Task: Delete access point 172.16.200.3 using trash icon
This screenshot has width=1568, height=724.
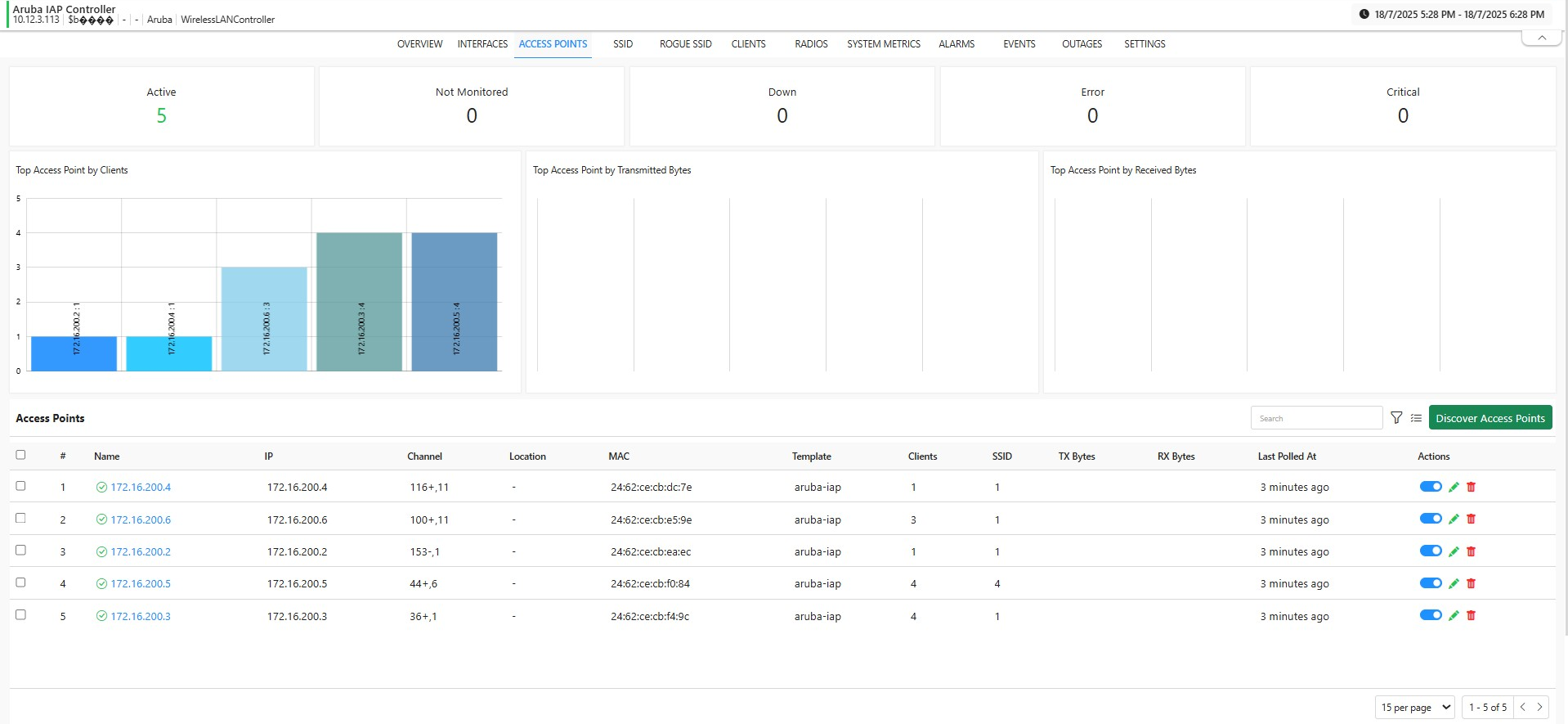Action: [1471, 615]
